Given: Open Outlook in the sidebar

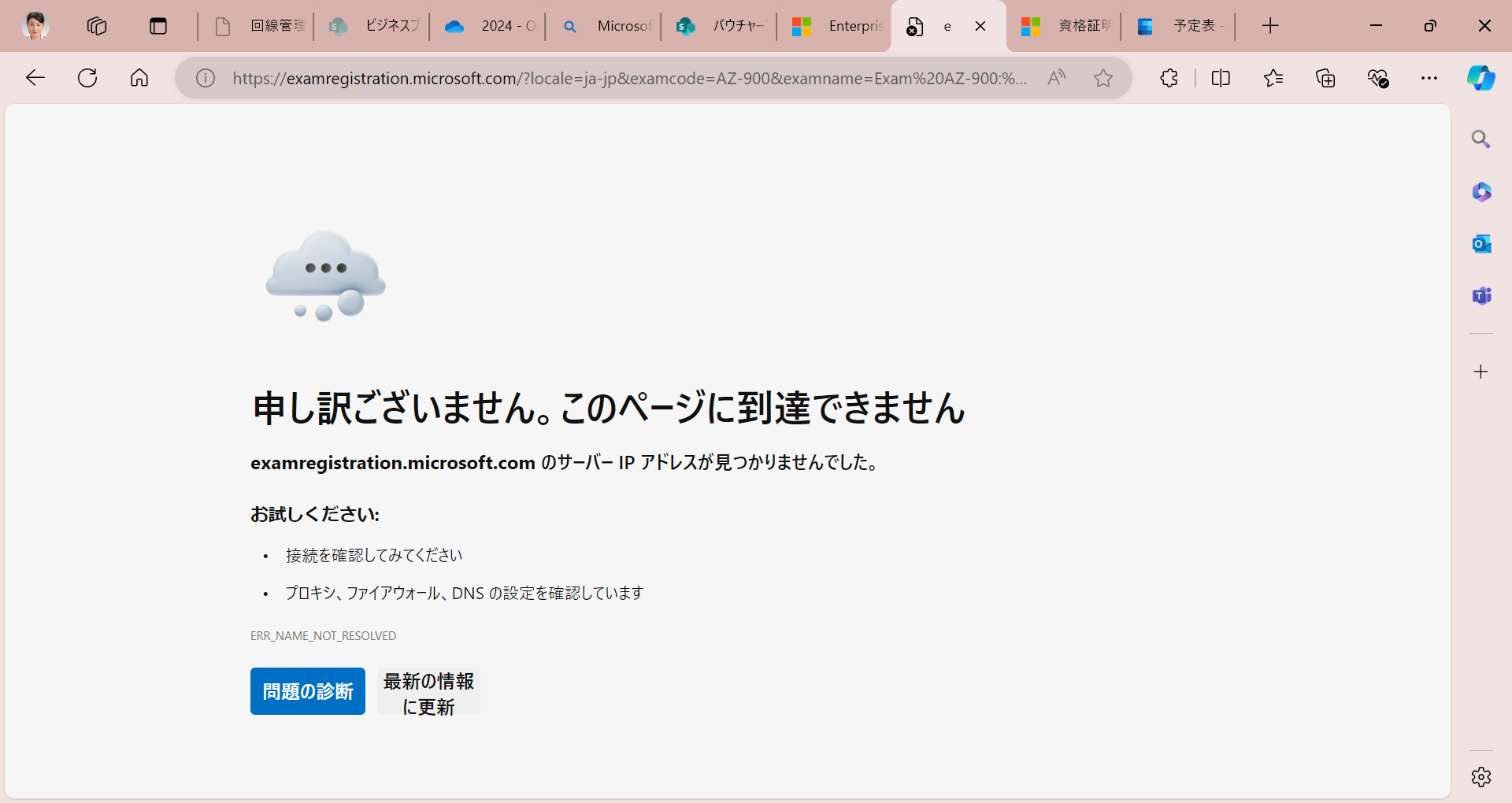Looking at the screenshot, I should [1481, 244].
